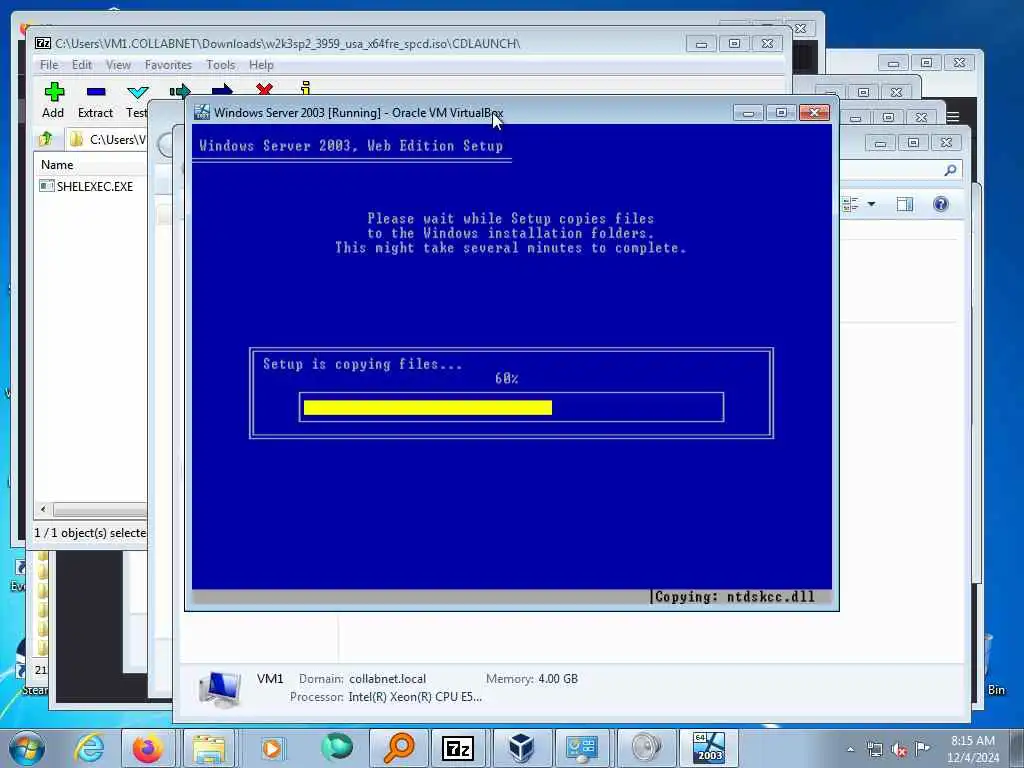The image size is (1024, 768).
Task: Open the View menu in 7-Zip
Action: (x=118, y=65)
